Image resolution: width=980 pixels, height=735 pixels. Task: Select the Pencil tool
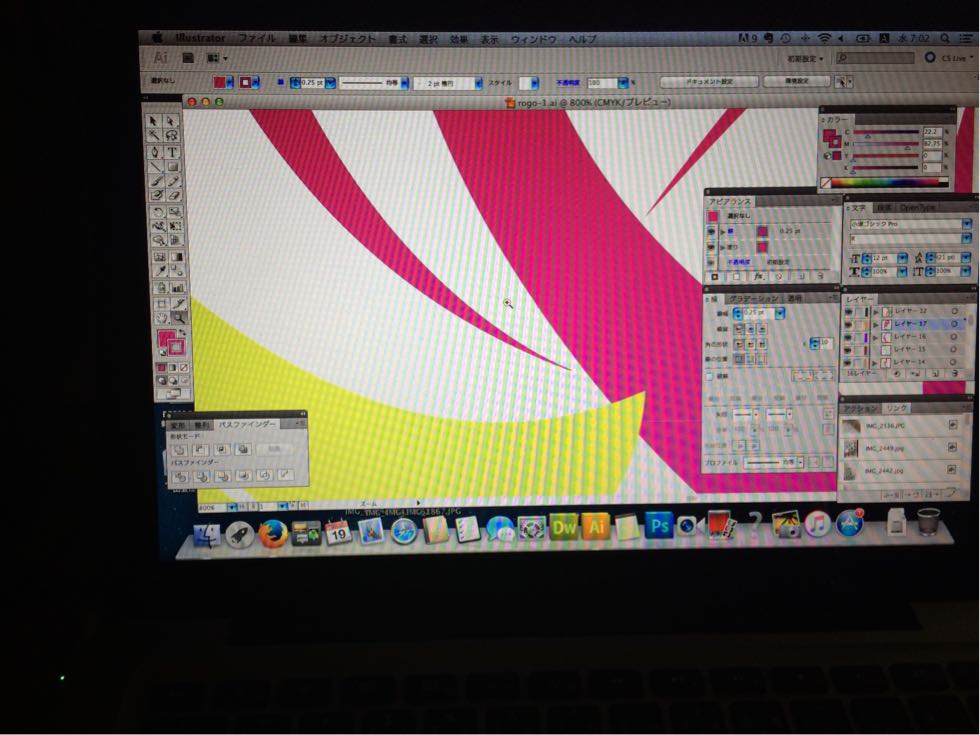point(173,181)
